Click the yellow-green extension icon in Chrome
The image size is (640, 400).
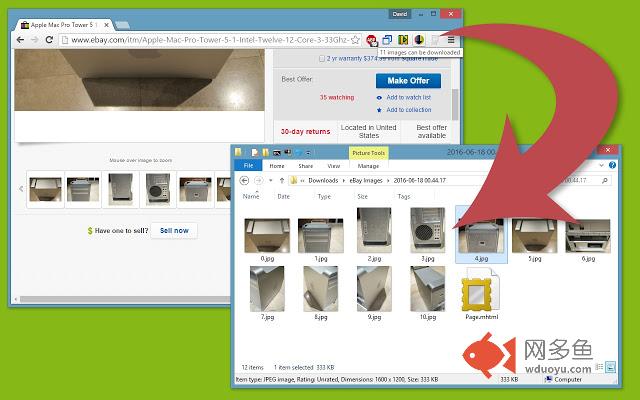pyautogui.click(x=403, y=40)
